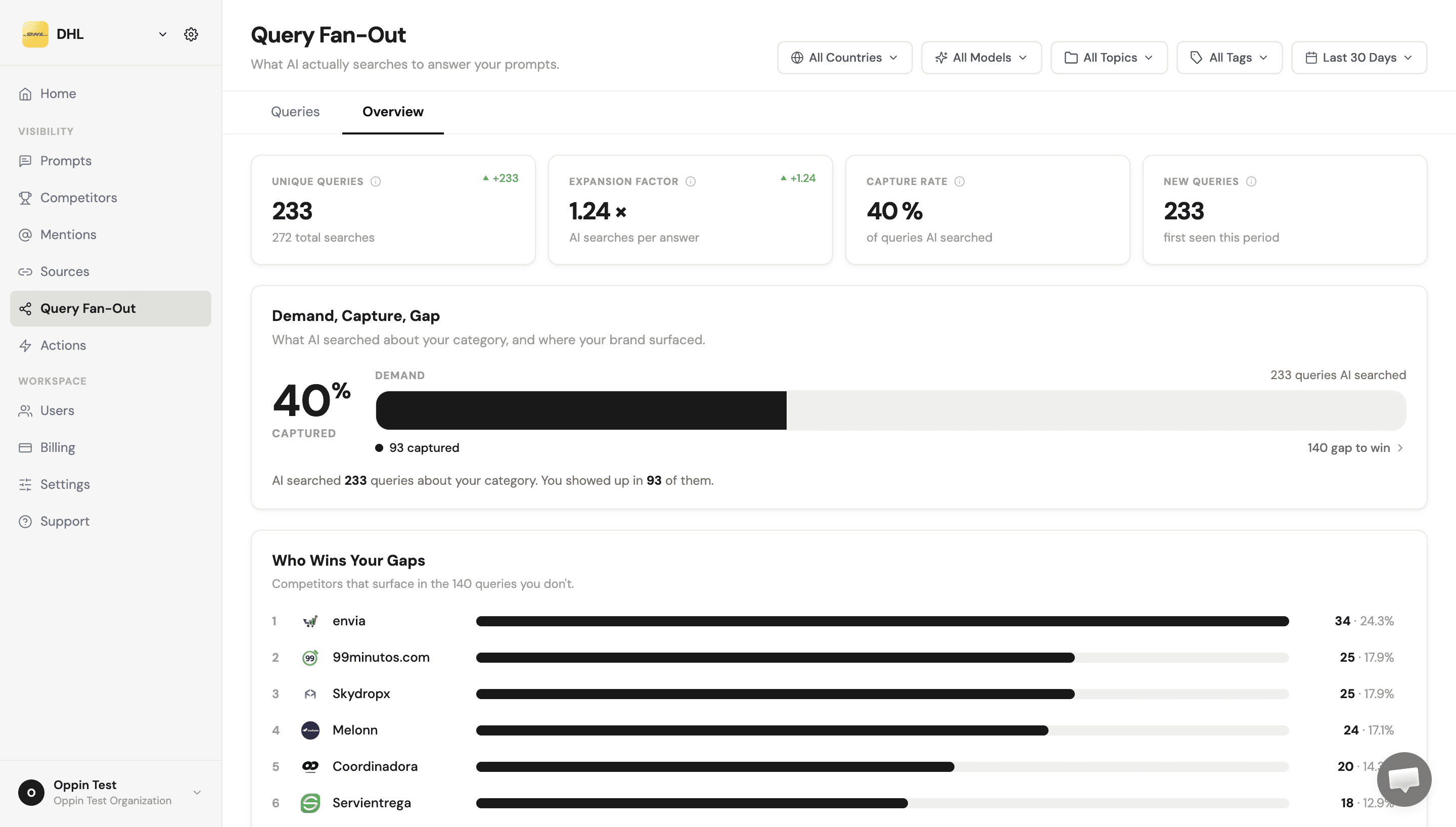Image resolution: width=1456 pixels, height=827 pixels.
Task: Click the Expansion Factor info icon
Action: tap(691, 182)
